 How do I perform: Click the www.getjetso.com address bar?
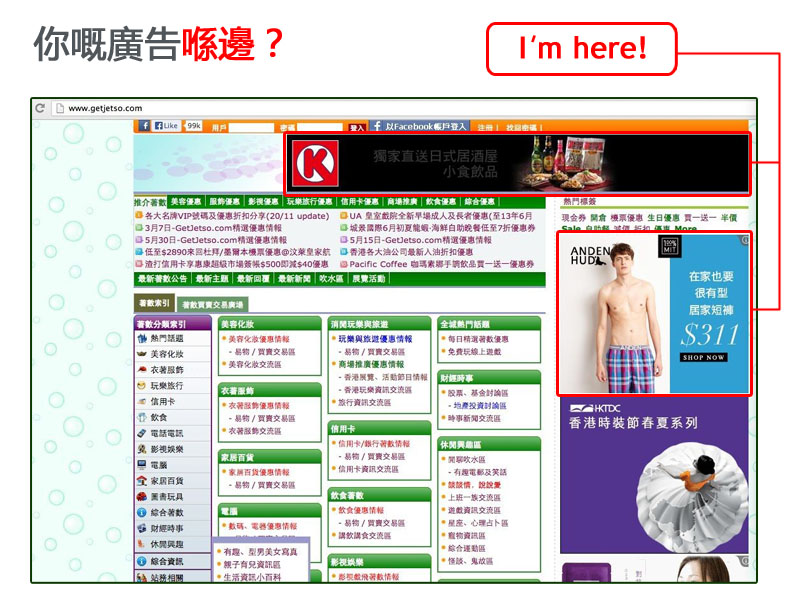pos(403,108)
